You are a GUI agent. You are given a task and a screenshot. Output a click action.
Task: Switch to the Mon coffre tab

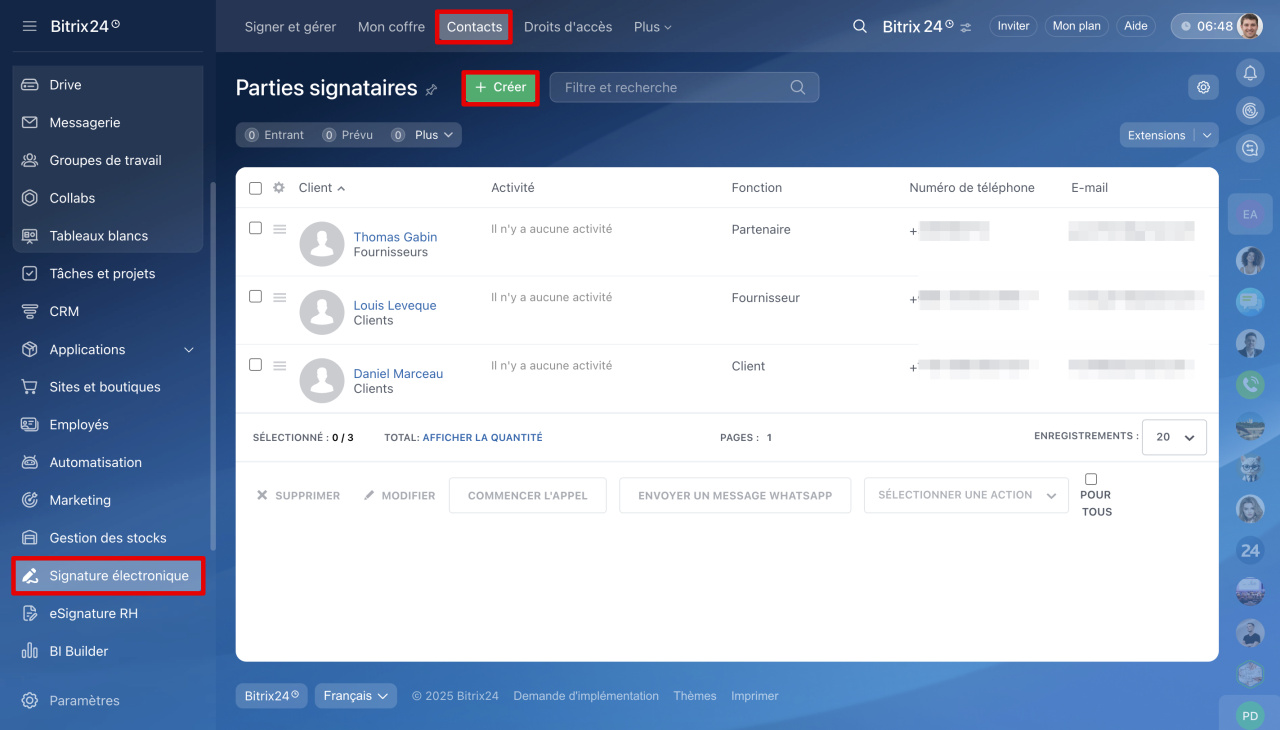391,27
